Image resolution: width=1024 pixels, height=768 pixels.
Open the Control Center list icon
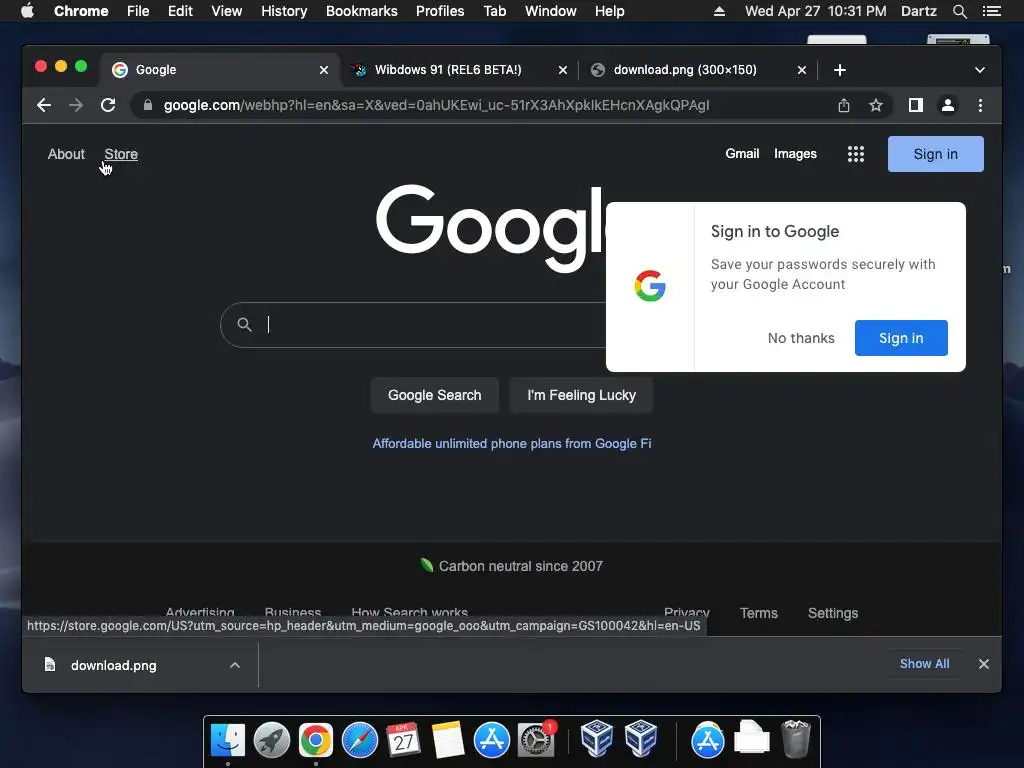coord(991,11)
